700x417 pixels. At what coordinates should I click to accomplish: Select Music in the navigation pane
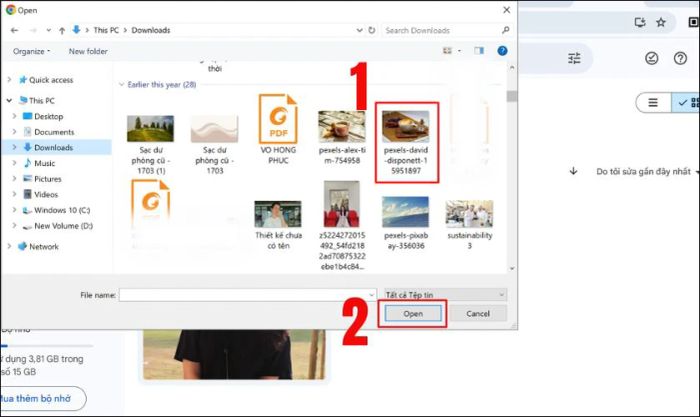(x=44, y=163)
